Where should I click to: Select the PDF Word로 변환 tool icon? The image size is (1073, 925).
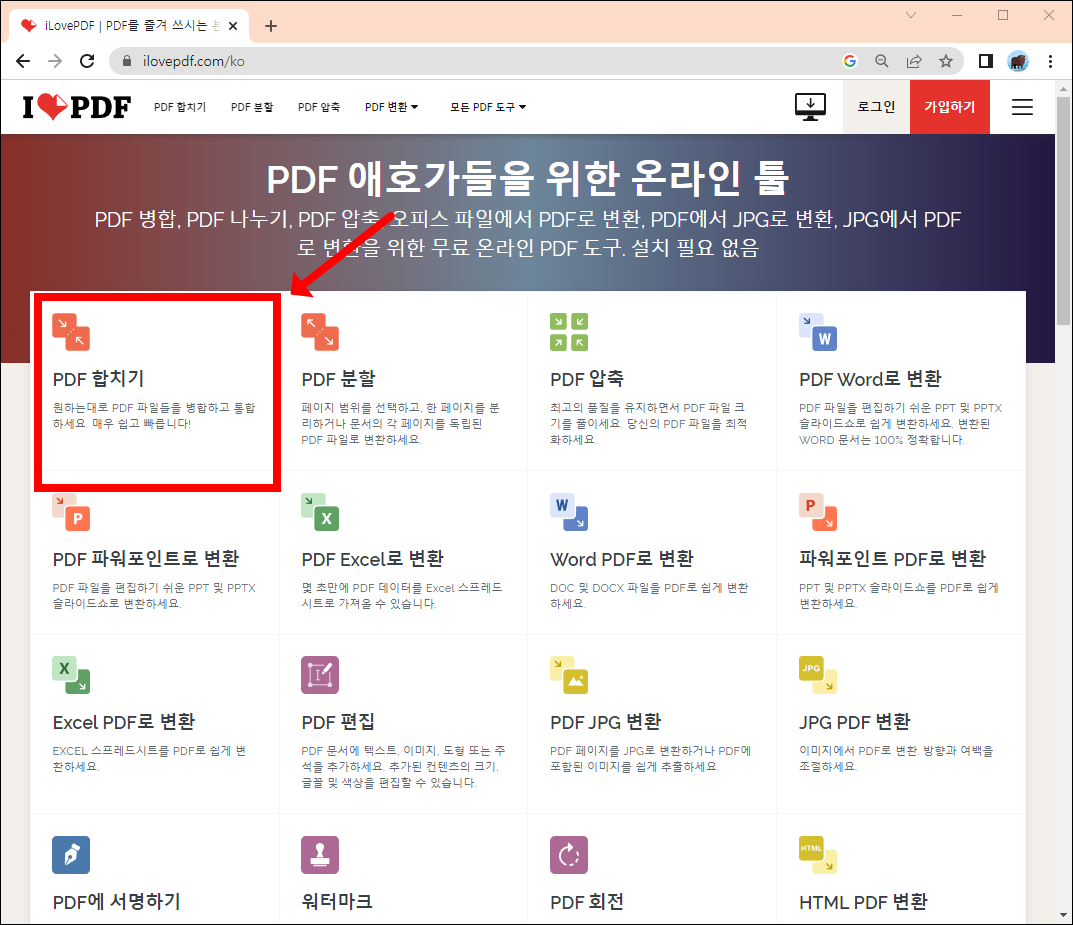click(x=817, y=334)
